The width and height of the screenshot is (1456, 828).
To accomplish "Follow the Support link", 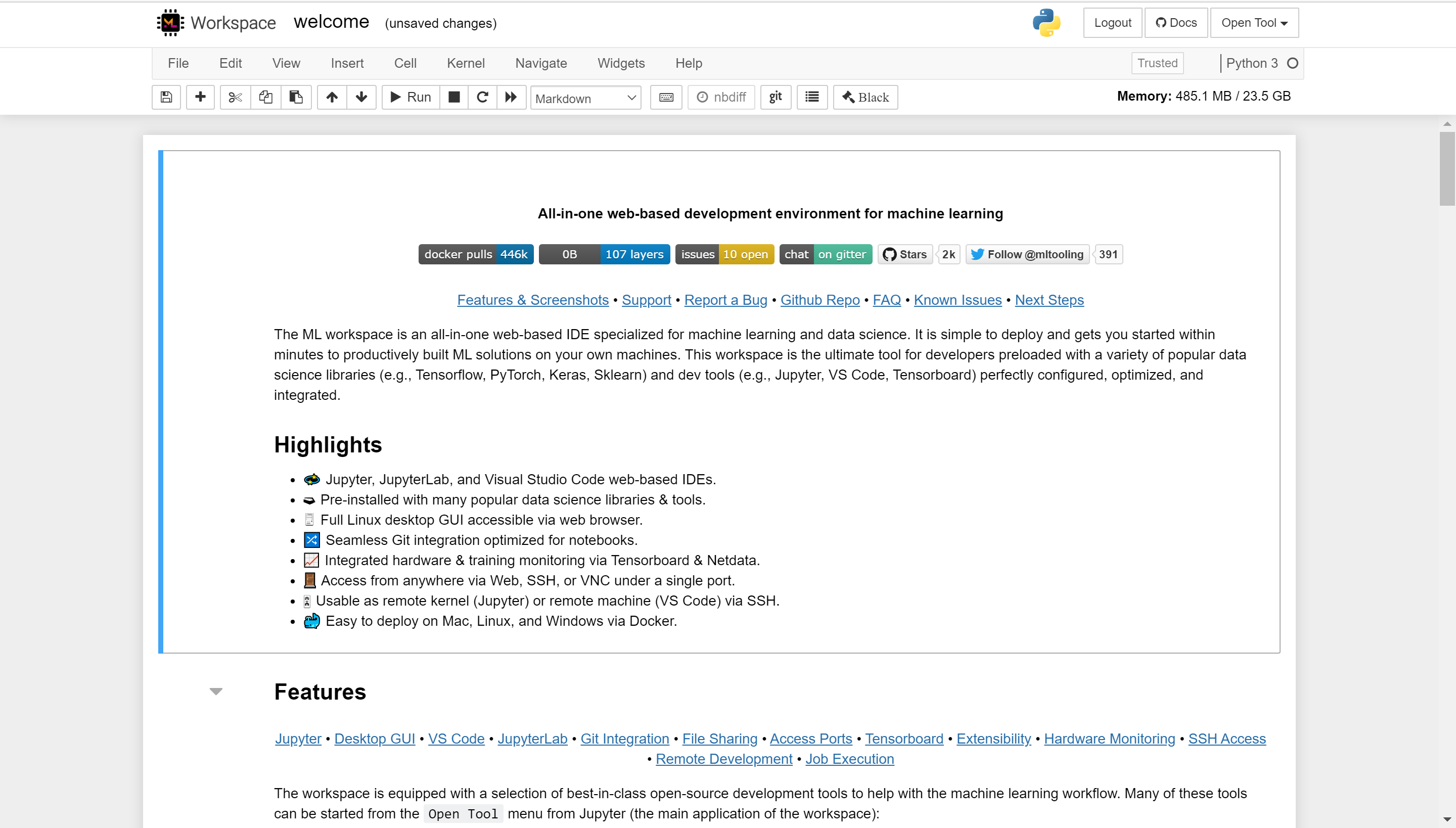I will tap(647, 300).
